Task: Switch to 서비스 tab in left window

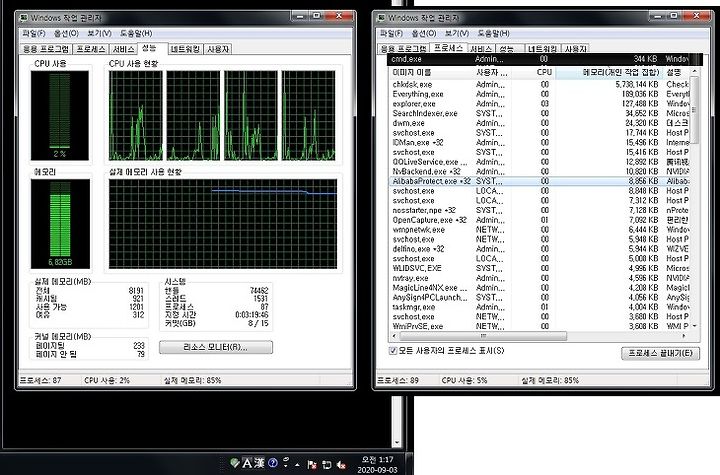Action: pyautogui.click(x=124, y=49)
